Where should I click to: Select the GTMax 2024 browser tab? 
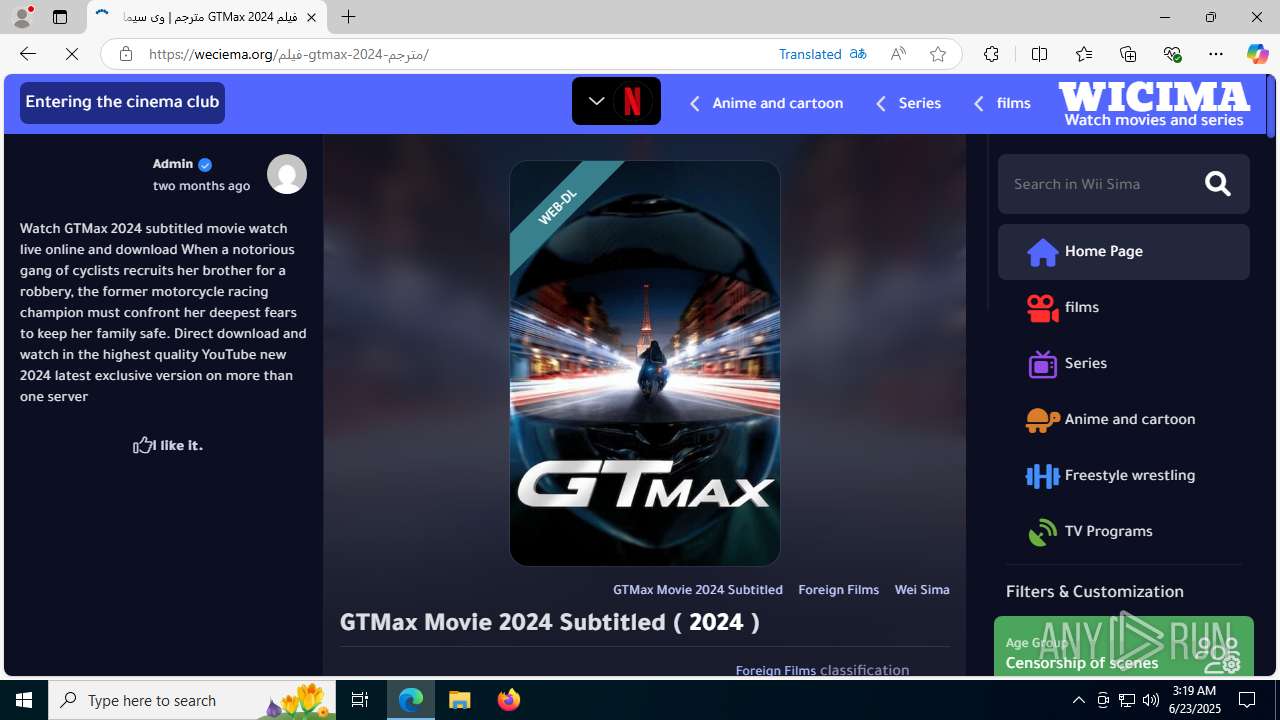[207, 17]
